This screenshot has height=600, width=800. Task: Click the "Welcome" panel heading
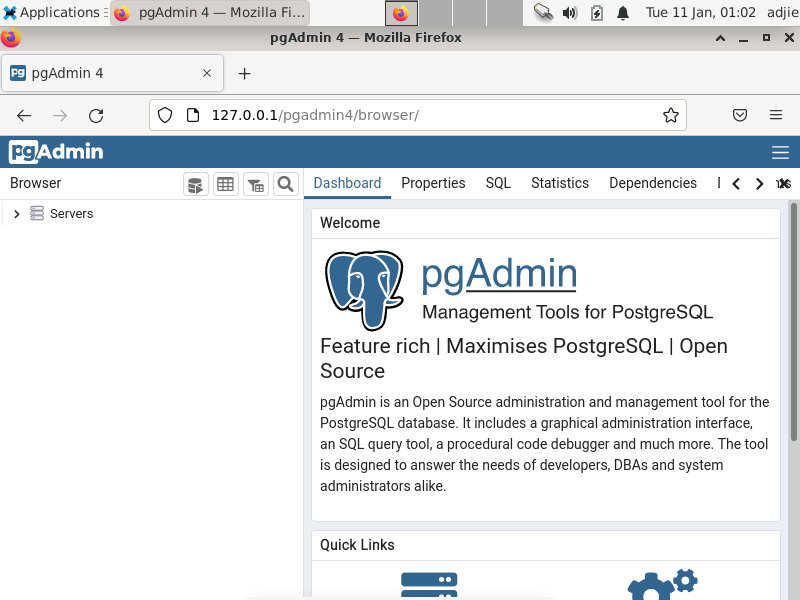point(350,223)
